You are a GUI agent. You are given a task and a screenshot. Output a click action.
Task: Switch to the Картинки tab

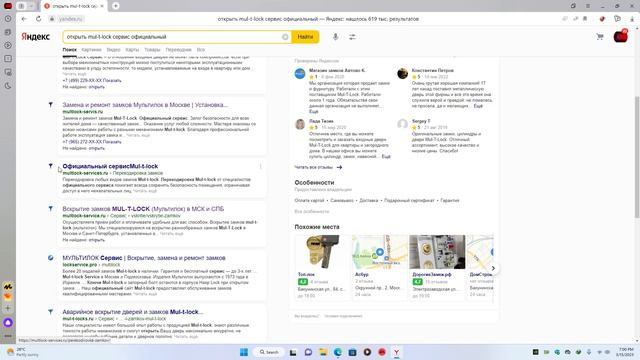click(x=91, y=50)
